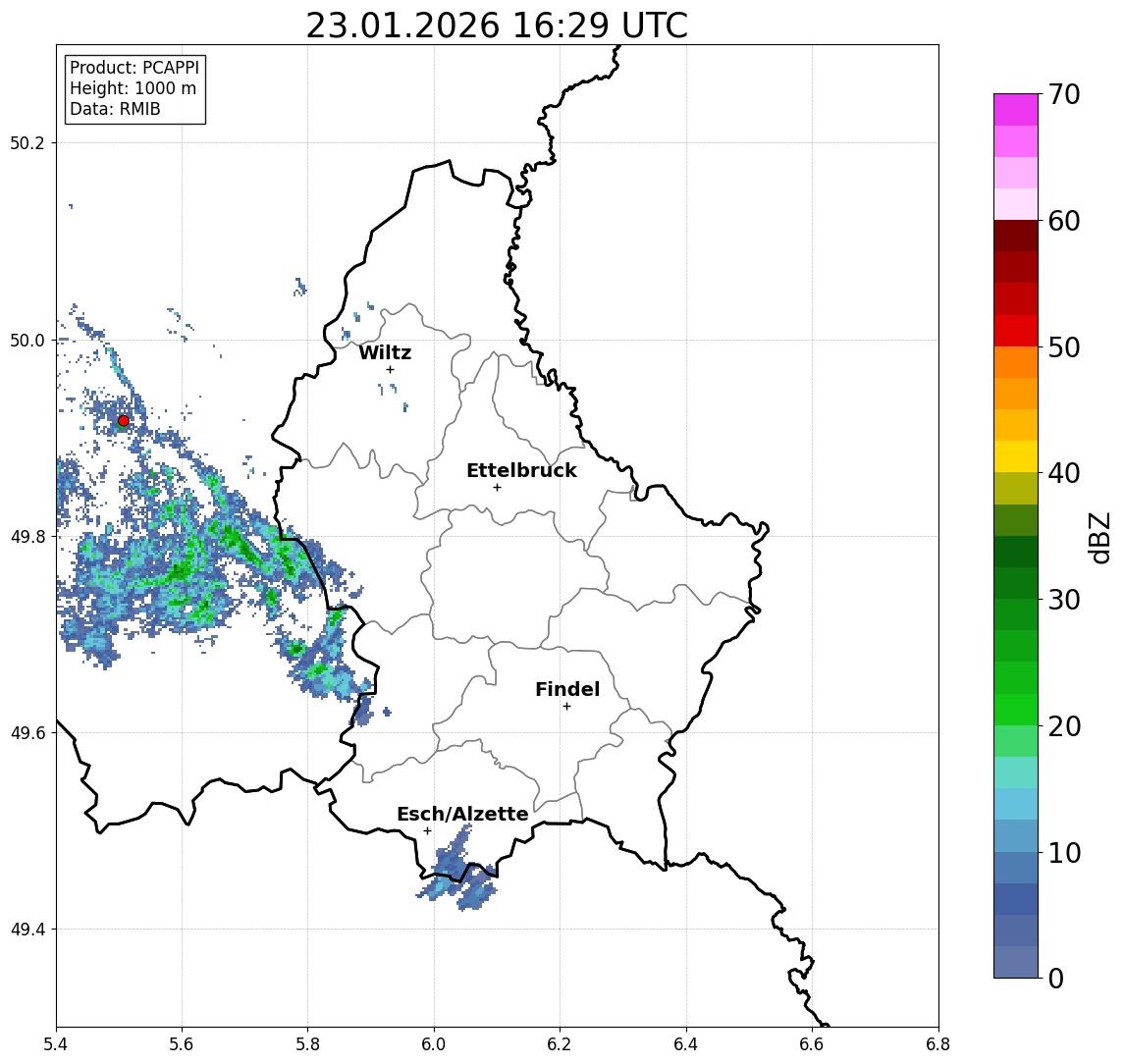Click the bright red colorbar swatch above 50

click(1016, 331)
